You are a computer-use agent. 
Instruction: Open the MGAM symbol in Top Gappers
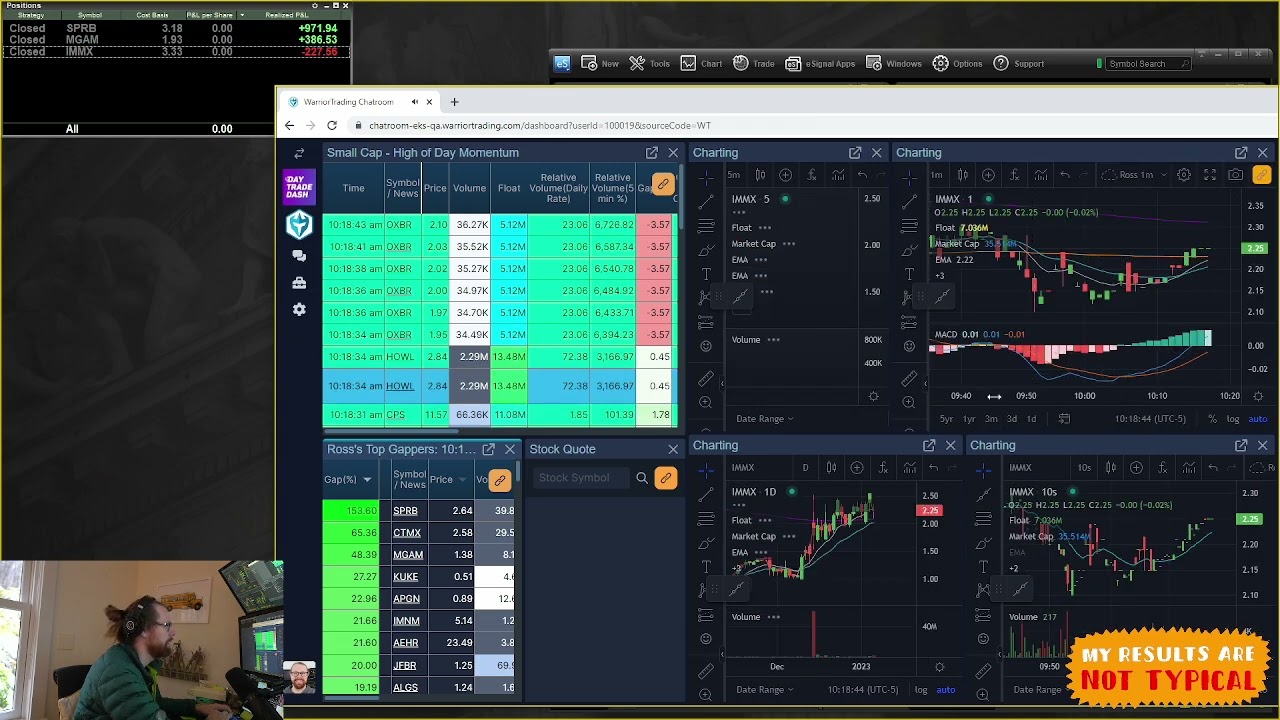pos(408,555)
